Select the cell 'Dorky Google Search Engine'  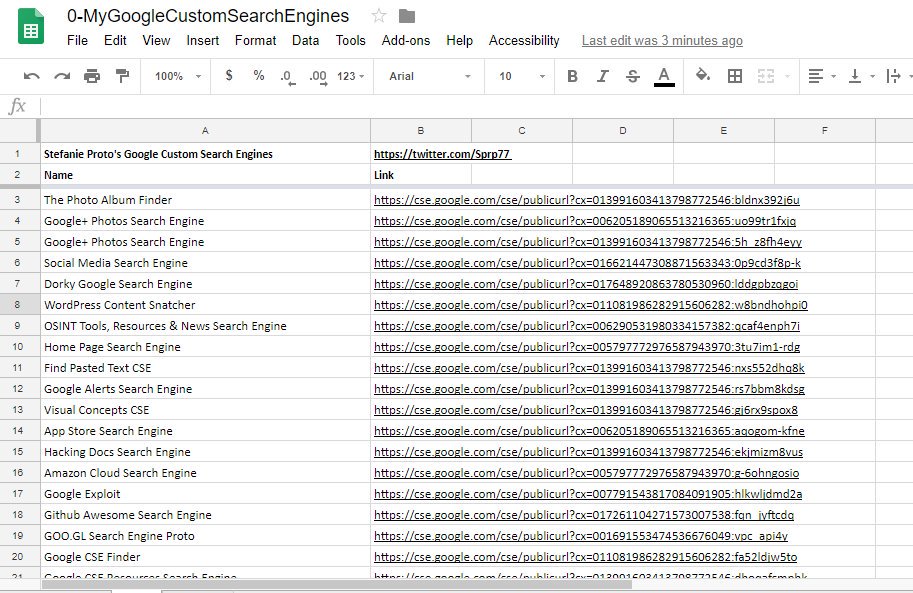pyautogui.click(x=205, y=284)
